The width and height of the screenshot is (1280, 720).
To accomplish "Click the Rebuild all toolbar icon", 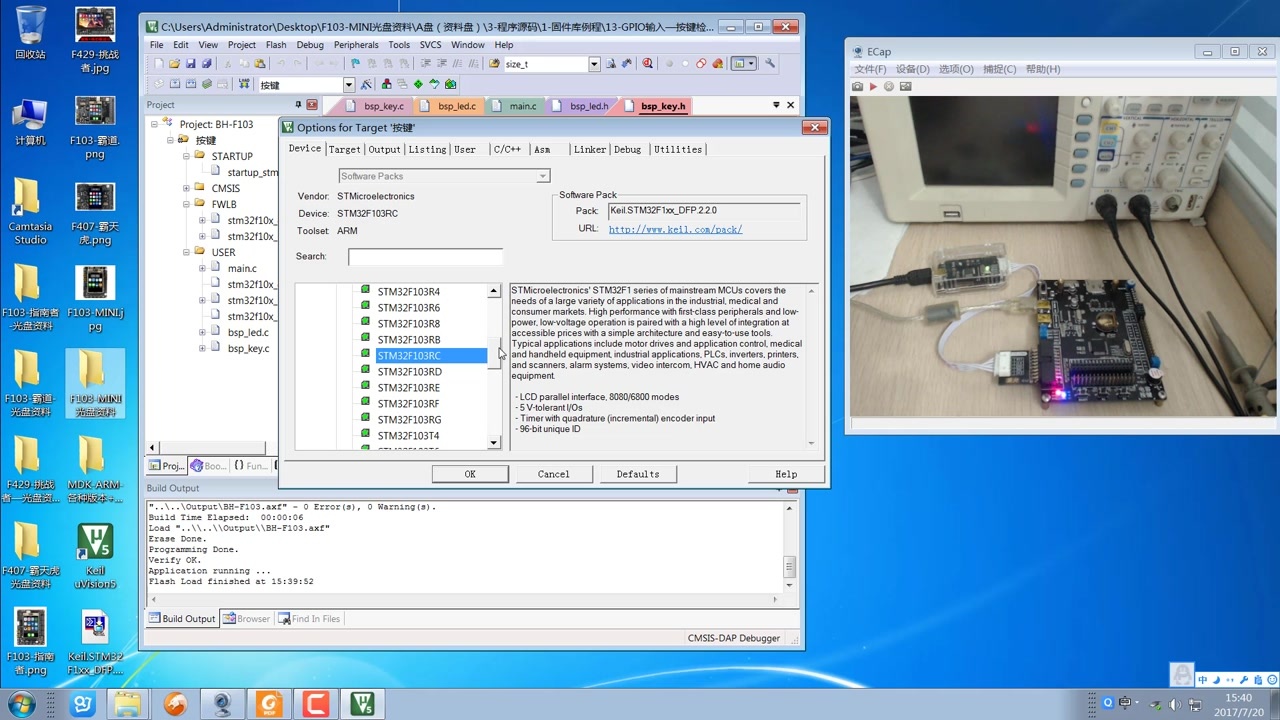I will coord(190,85).
